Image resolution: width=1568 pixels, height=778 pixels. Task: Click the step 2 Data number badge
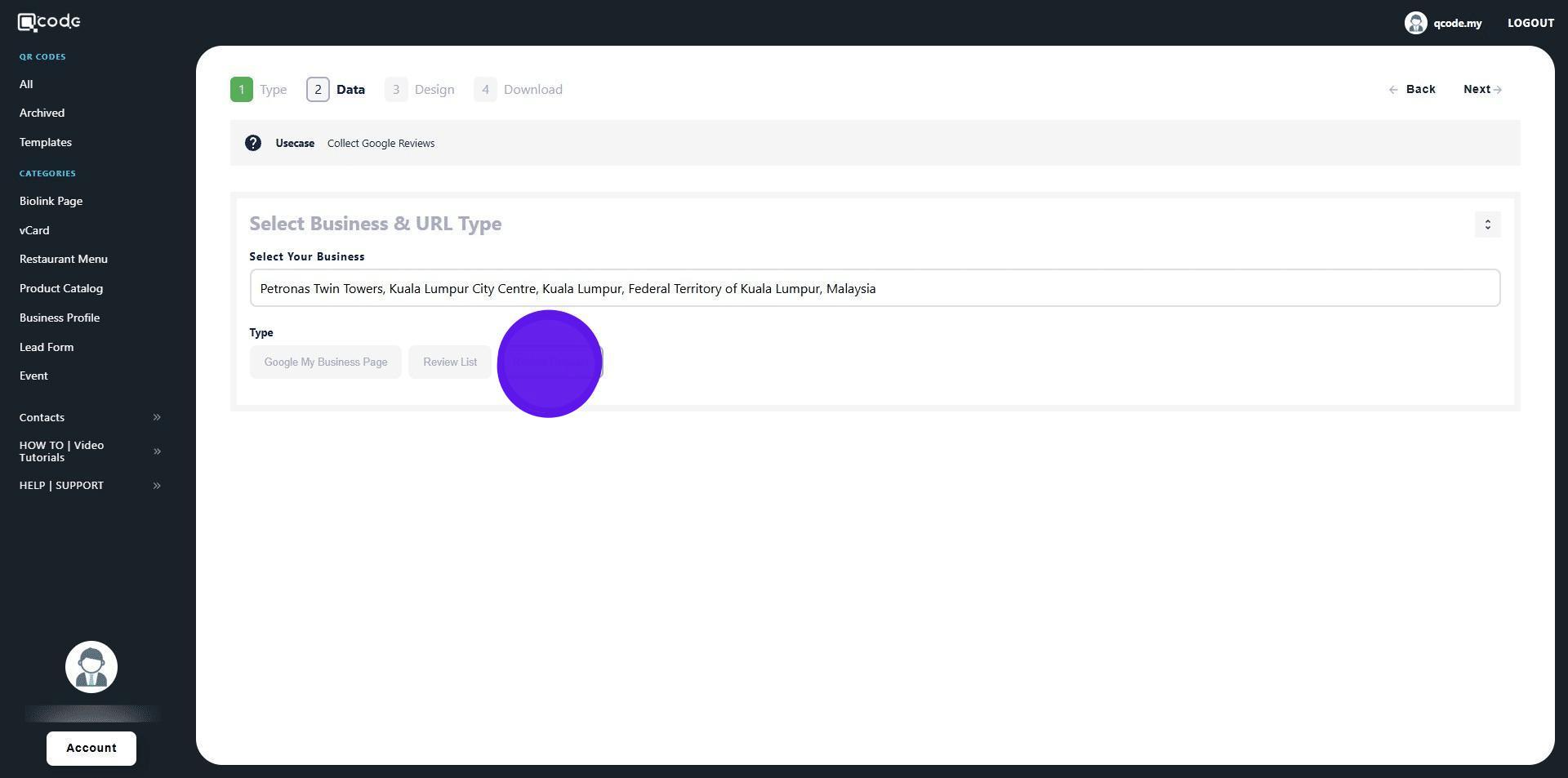coord(318,90)
